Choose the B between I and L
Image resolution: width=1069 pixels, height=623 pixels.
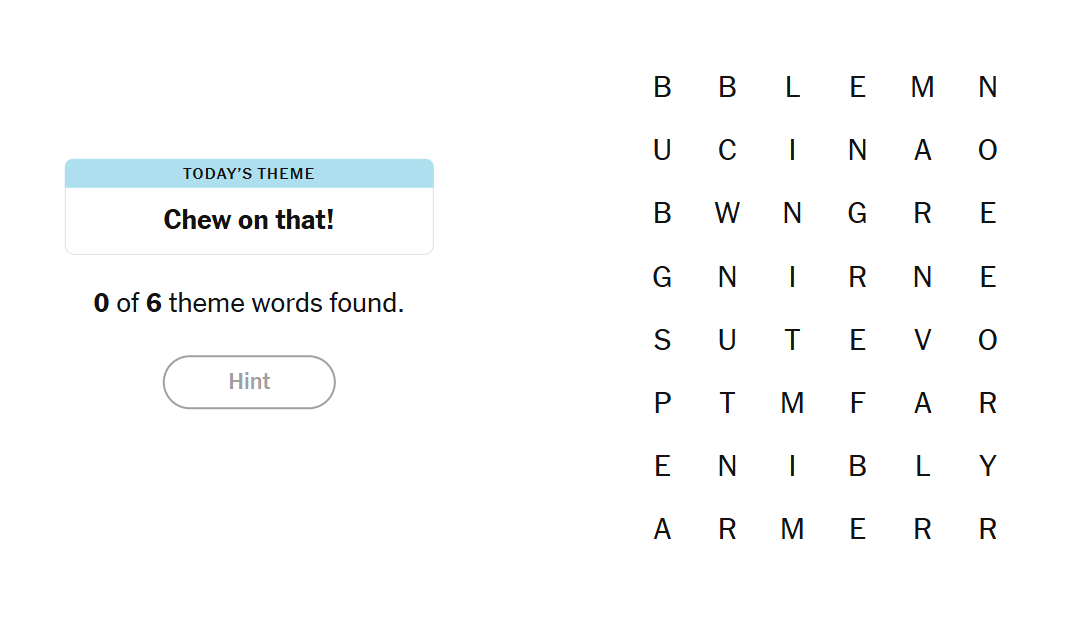[x=857, y=466]
